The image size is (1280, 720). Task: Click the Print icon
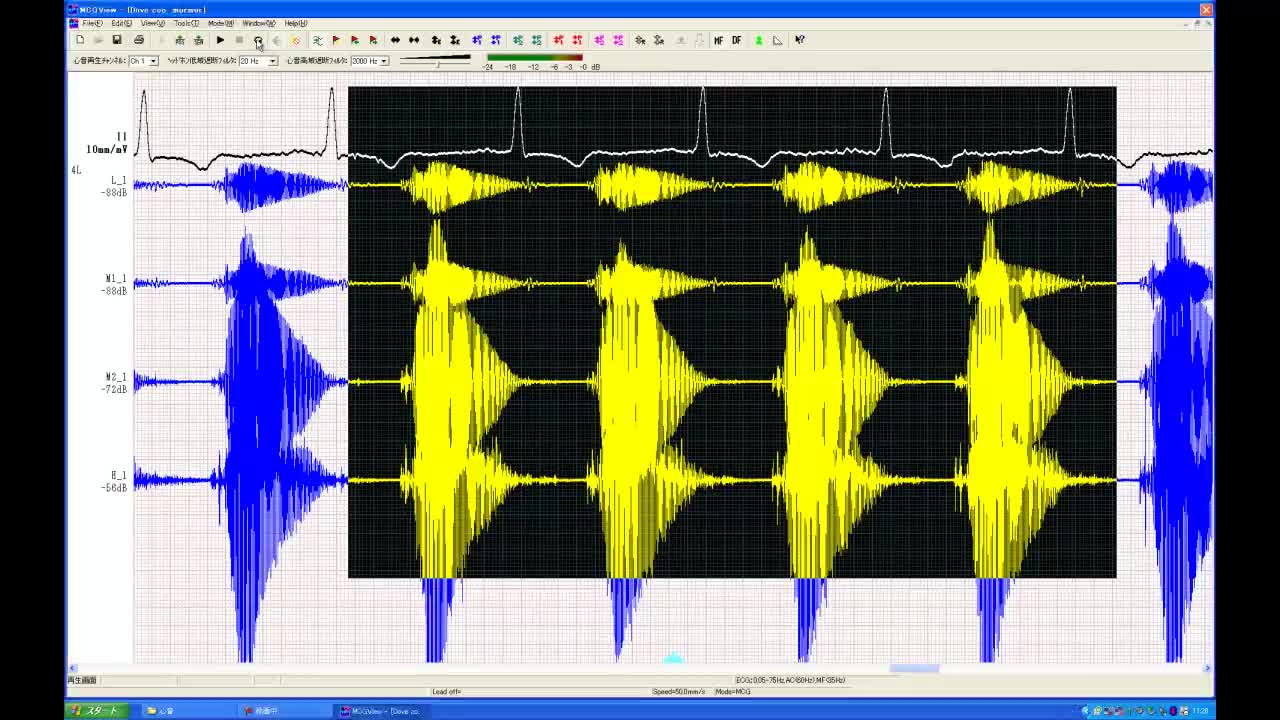coord(138,40)
